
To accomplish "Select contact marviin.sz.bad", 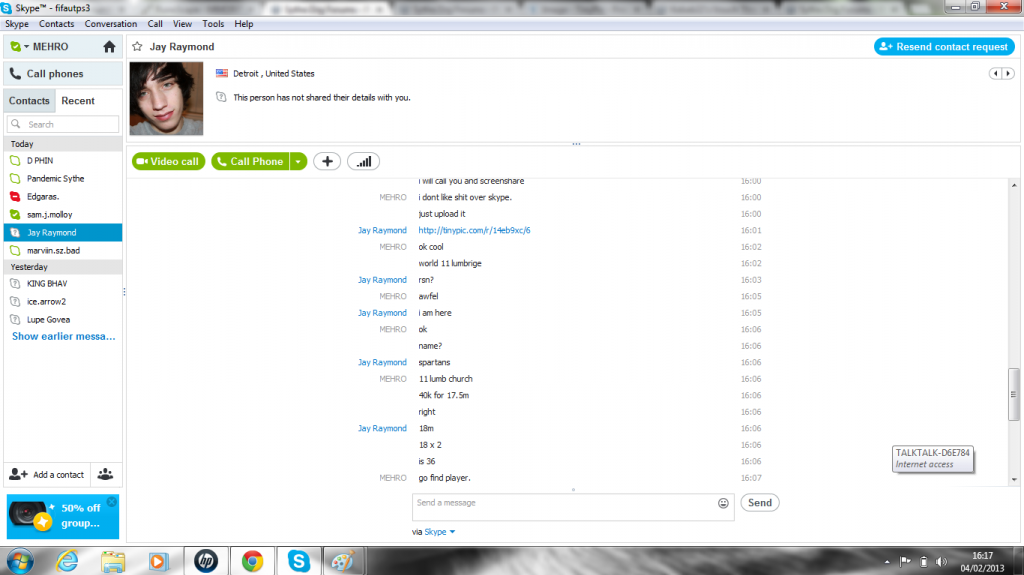I will point(63,250).
